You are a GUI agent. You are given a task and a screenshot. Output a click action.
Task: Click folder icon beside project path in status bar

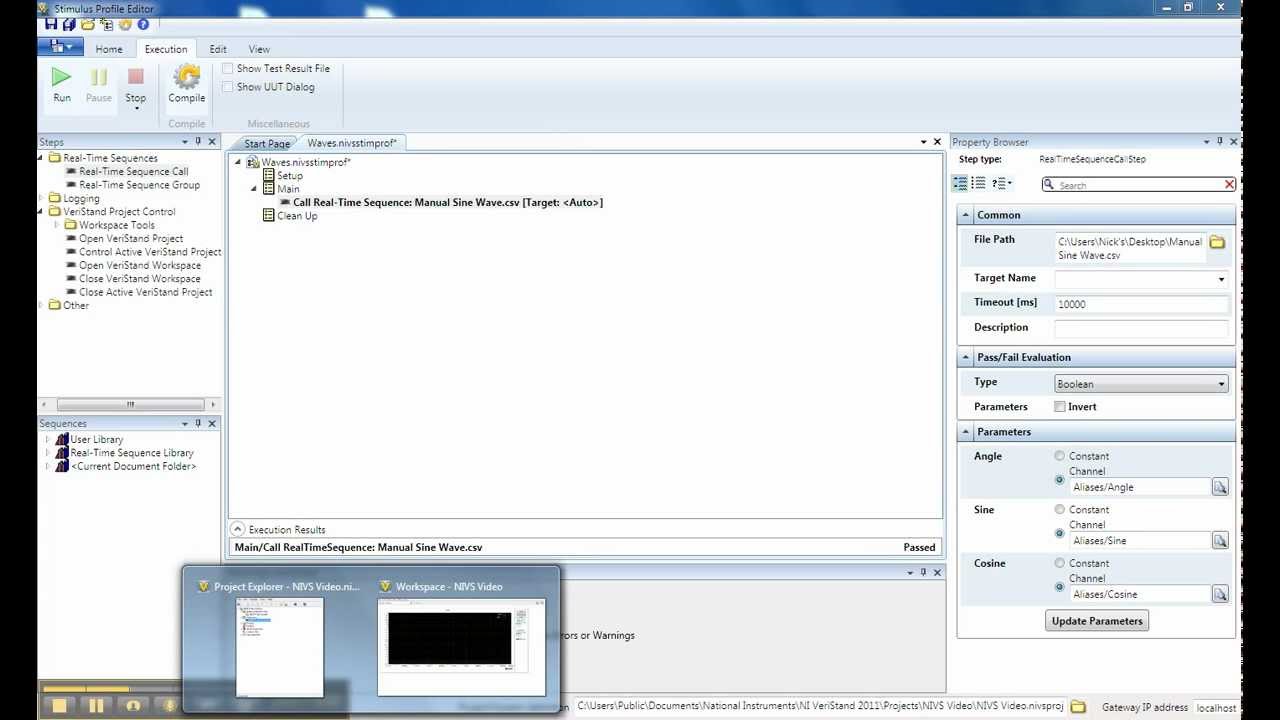click(1078, 706)
